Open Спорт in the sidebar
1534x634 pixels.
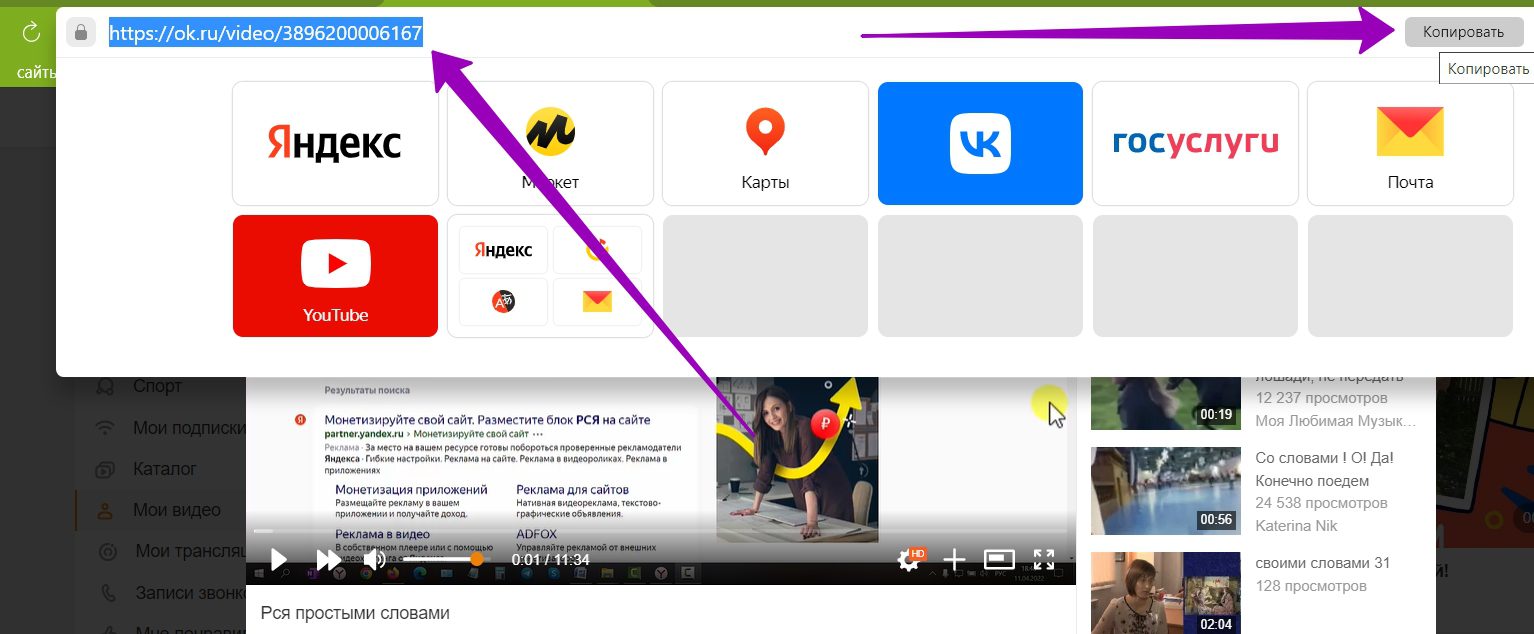pyautogui.click(x=158, y=386)
